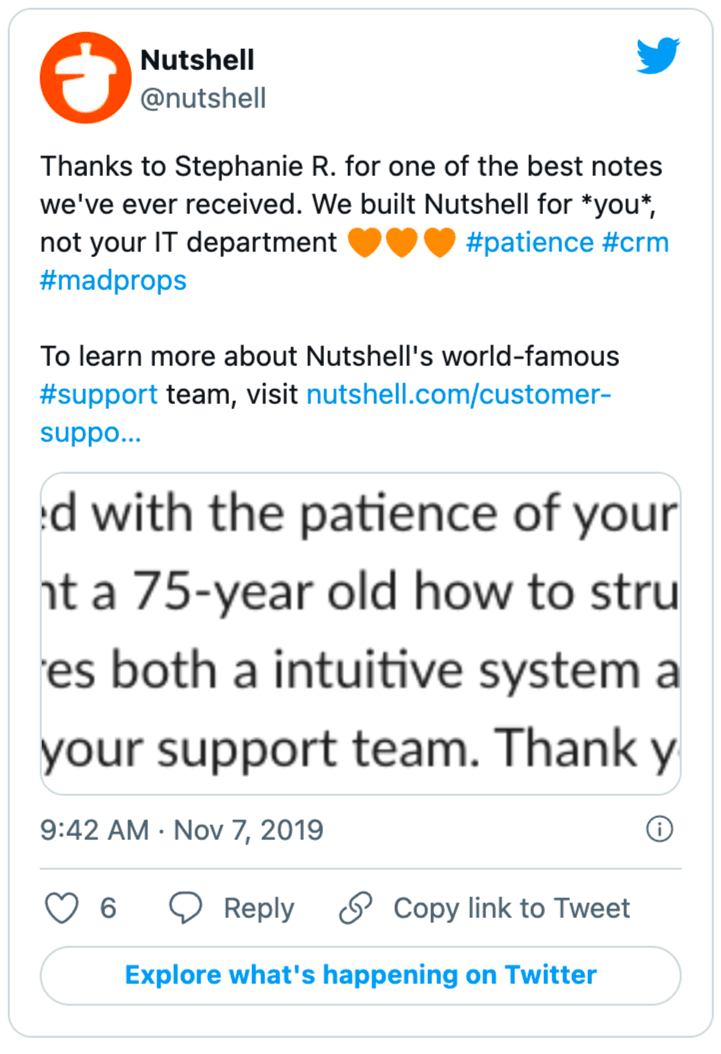This screenshot has width=721, height=1054.
Task: Visit the @nutshell handle
Action: tap(203, 98)
